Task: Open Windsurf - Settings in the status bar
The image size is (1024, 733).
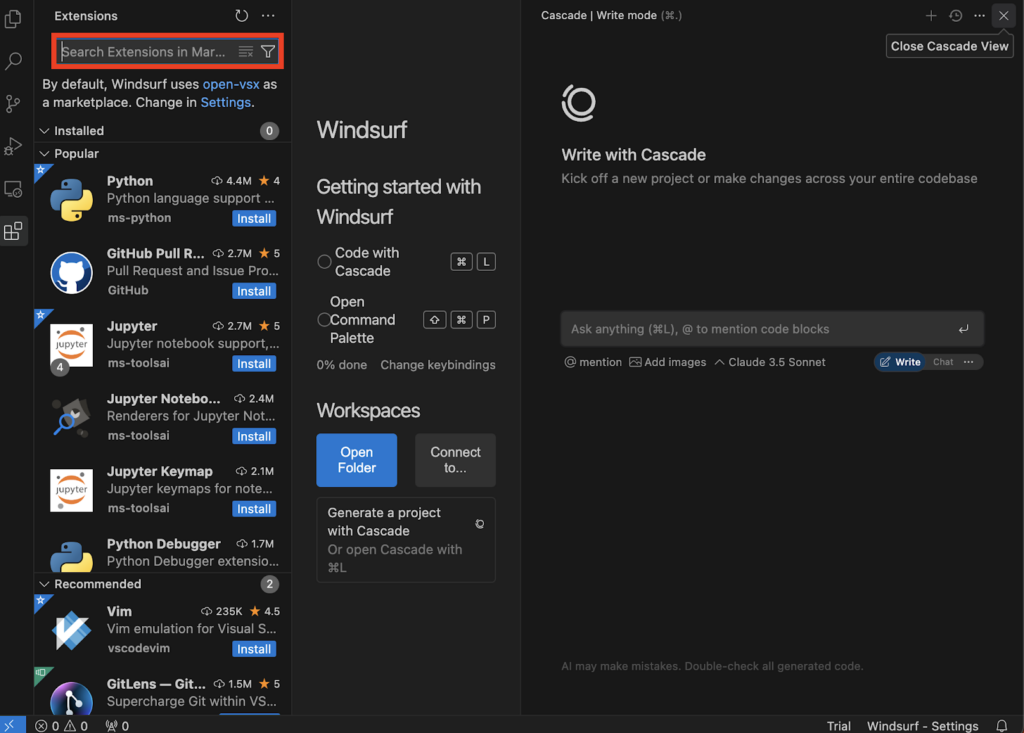Action: [x=922, y=726]
